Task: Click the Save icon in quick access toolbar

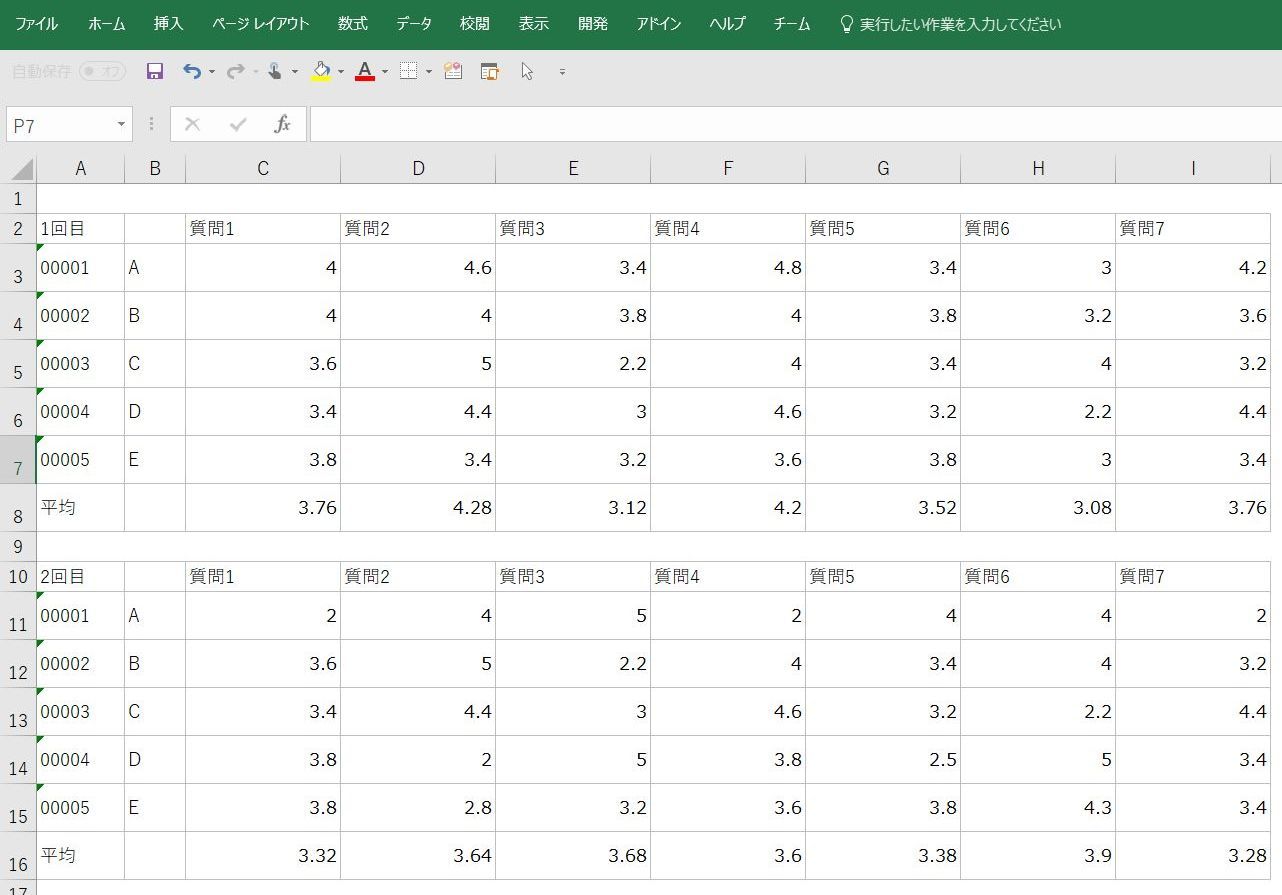Action: [155, 71]
